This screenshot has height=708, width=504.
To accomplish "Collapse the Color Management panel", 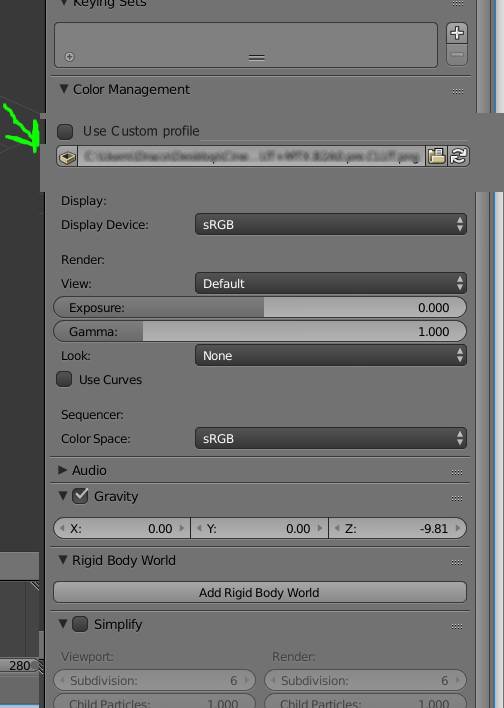I will (64, 89).
